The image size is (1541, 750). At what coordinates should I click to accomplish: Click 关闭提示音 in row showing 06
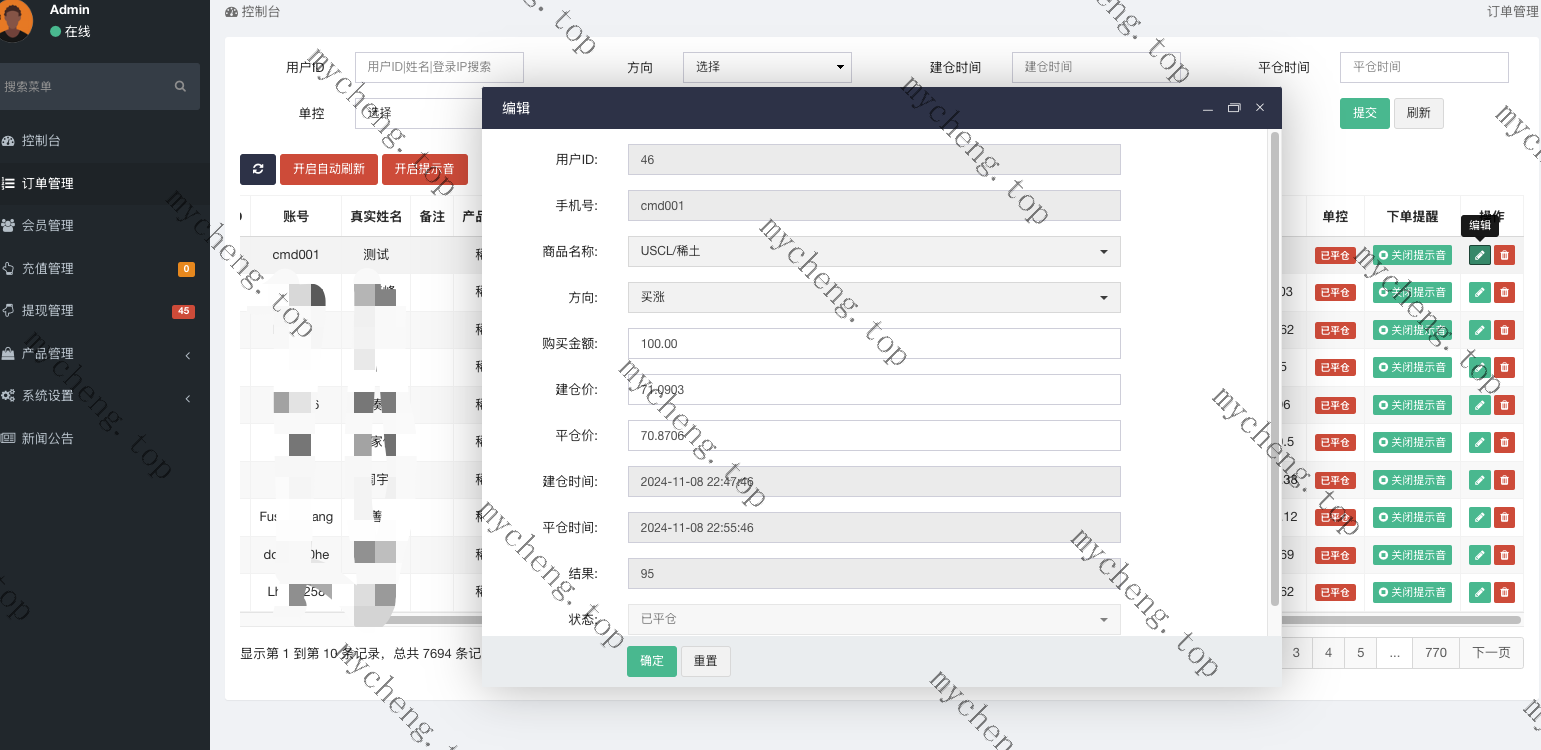pyautogui.click(x=1412, y=405)
